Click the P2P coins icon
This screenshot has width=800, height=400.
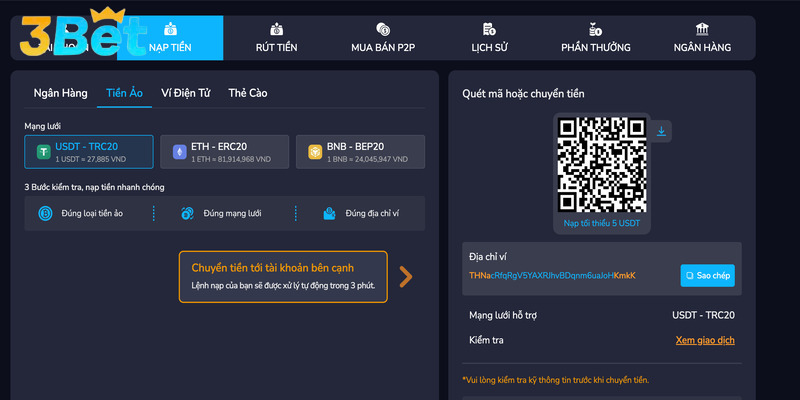coord(383,29)
